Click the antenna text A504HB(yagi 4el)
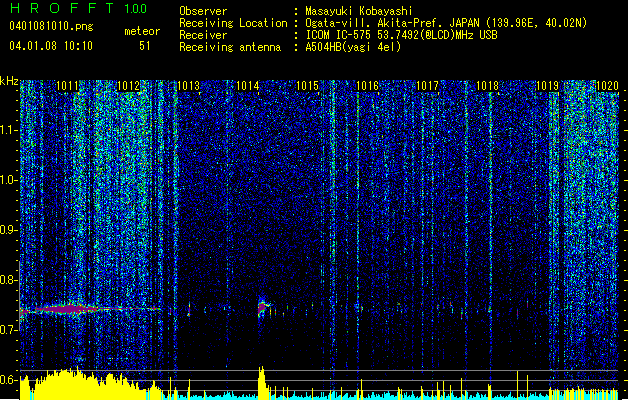This screenshot has height=400, width=629. coord(353,47)
